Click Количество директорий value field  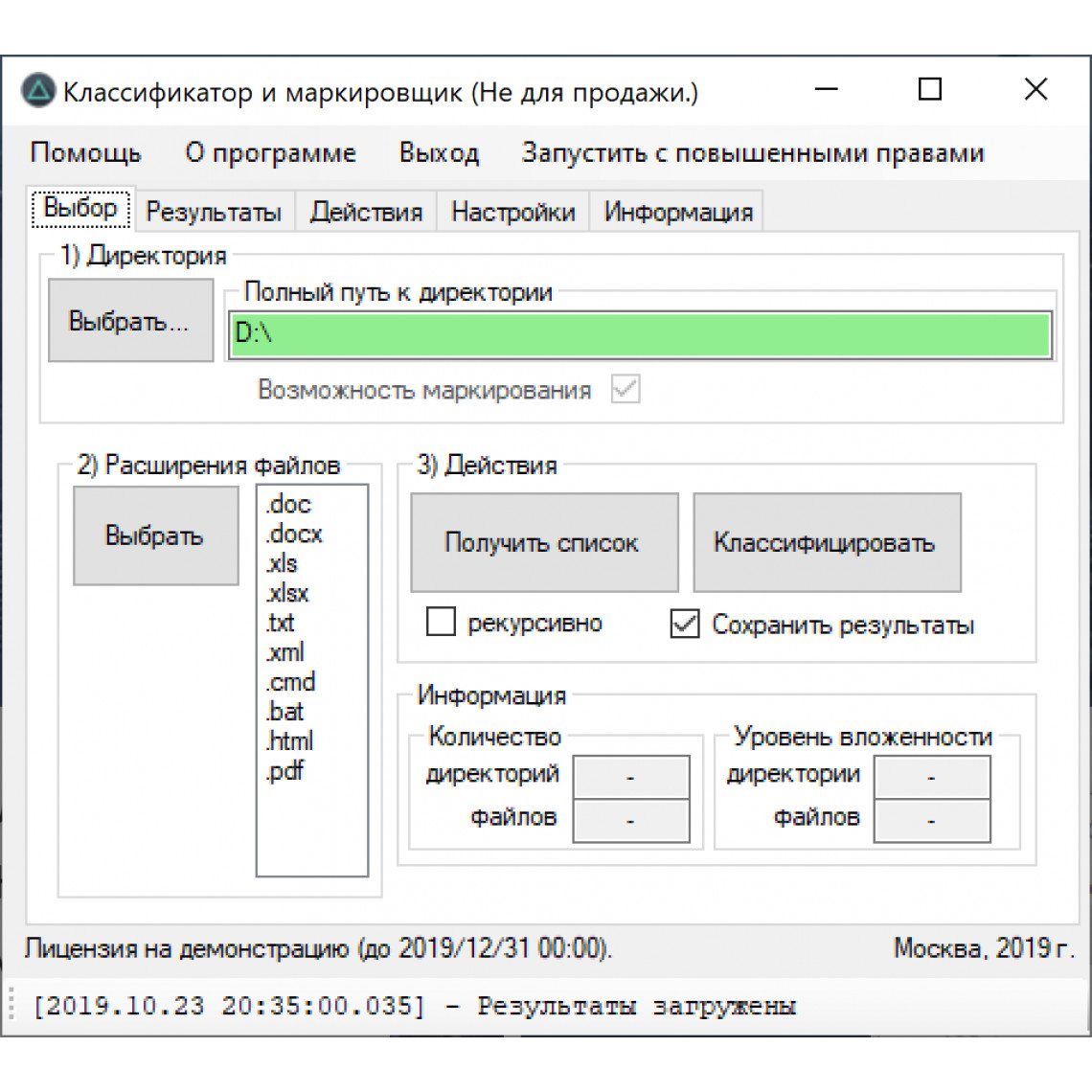click(631, 777)
